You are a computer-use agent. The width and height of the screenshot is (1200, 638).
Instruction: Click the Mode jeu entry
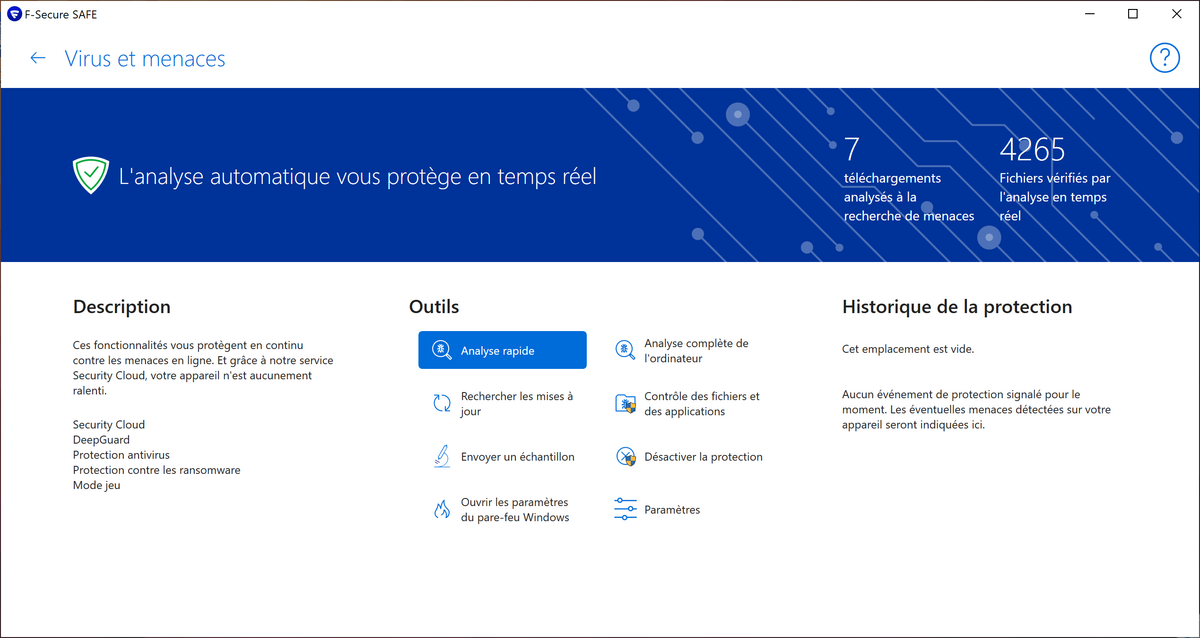click(x=97, y=485)
